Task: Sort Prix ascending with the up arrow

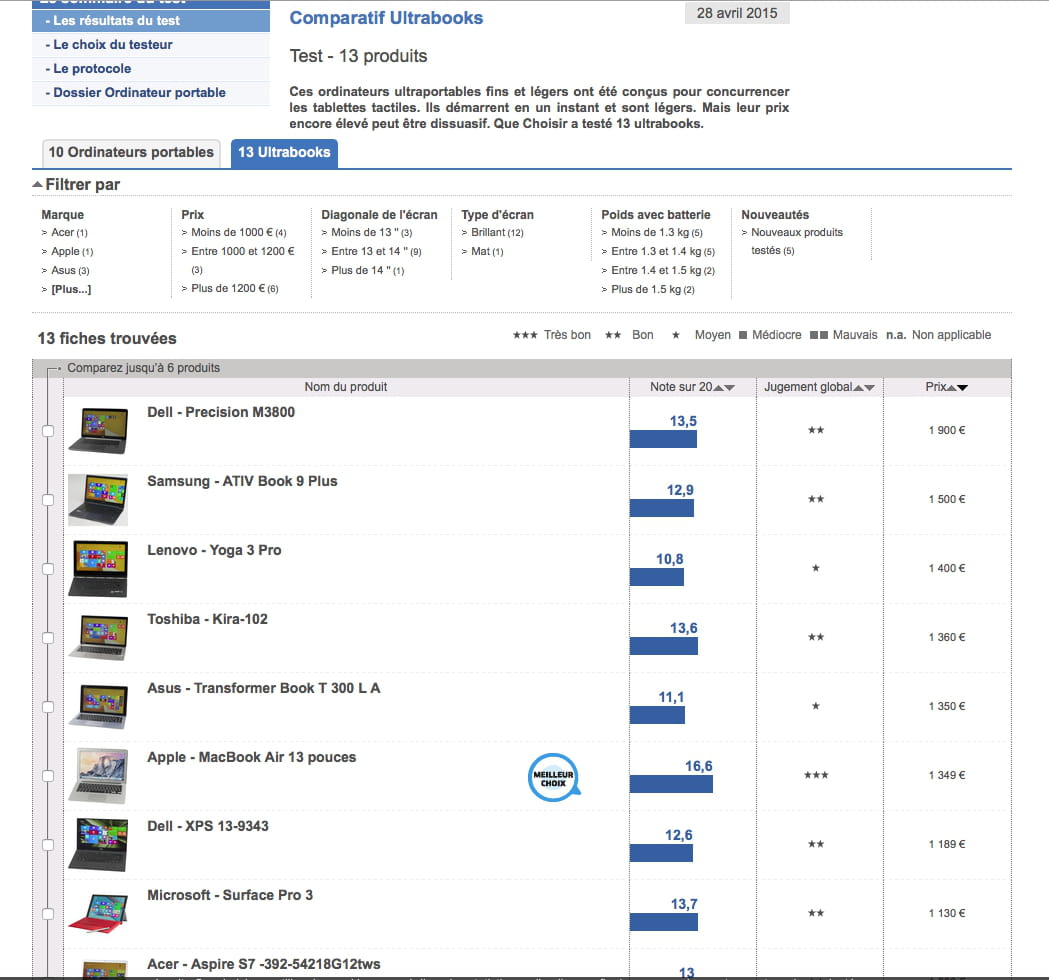Action: pyautogui.click(x=951, y=387)
